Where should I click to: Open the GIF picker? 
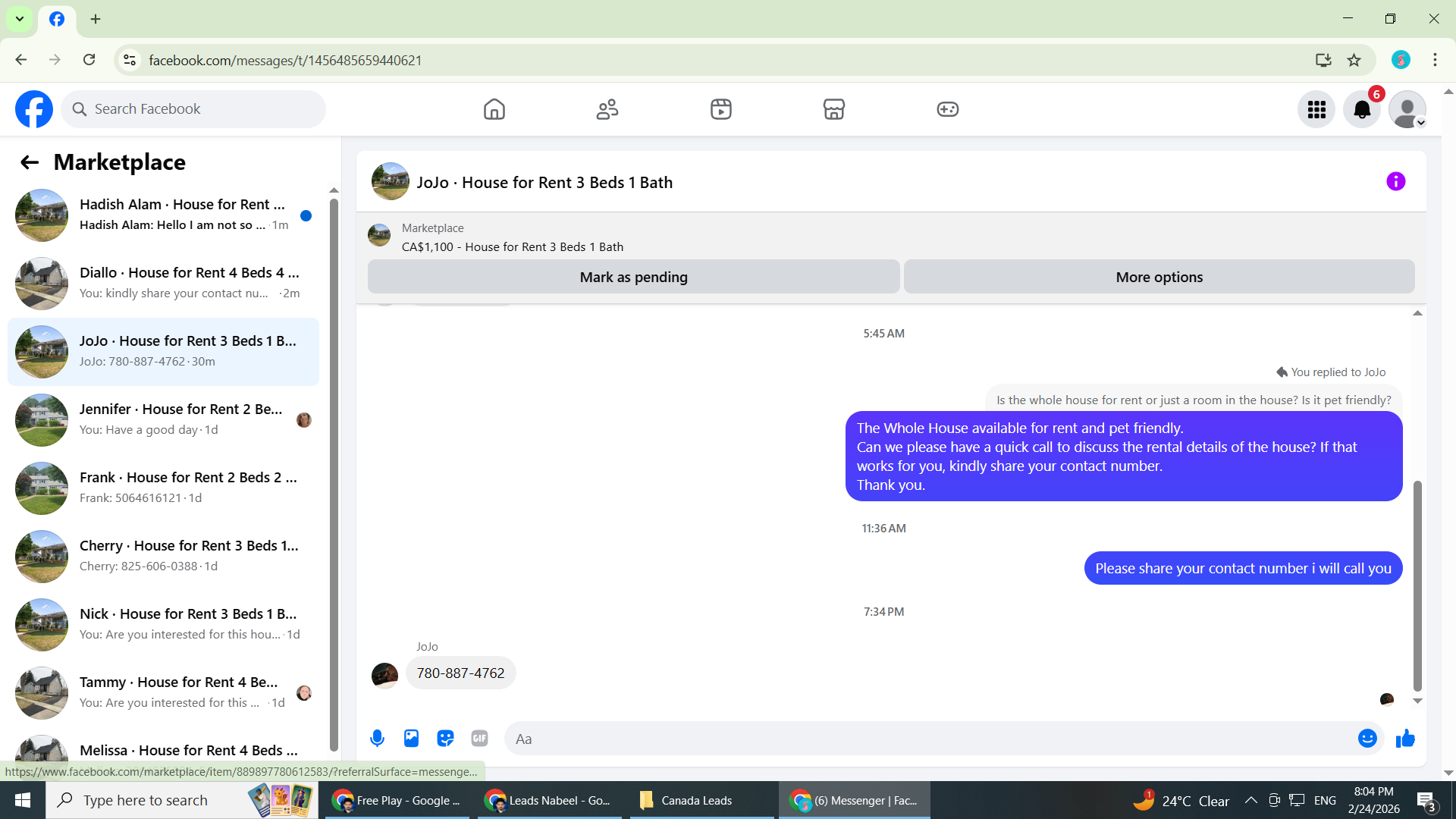[479, 739]
